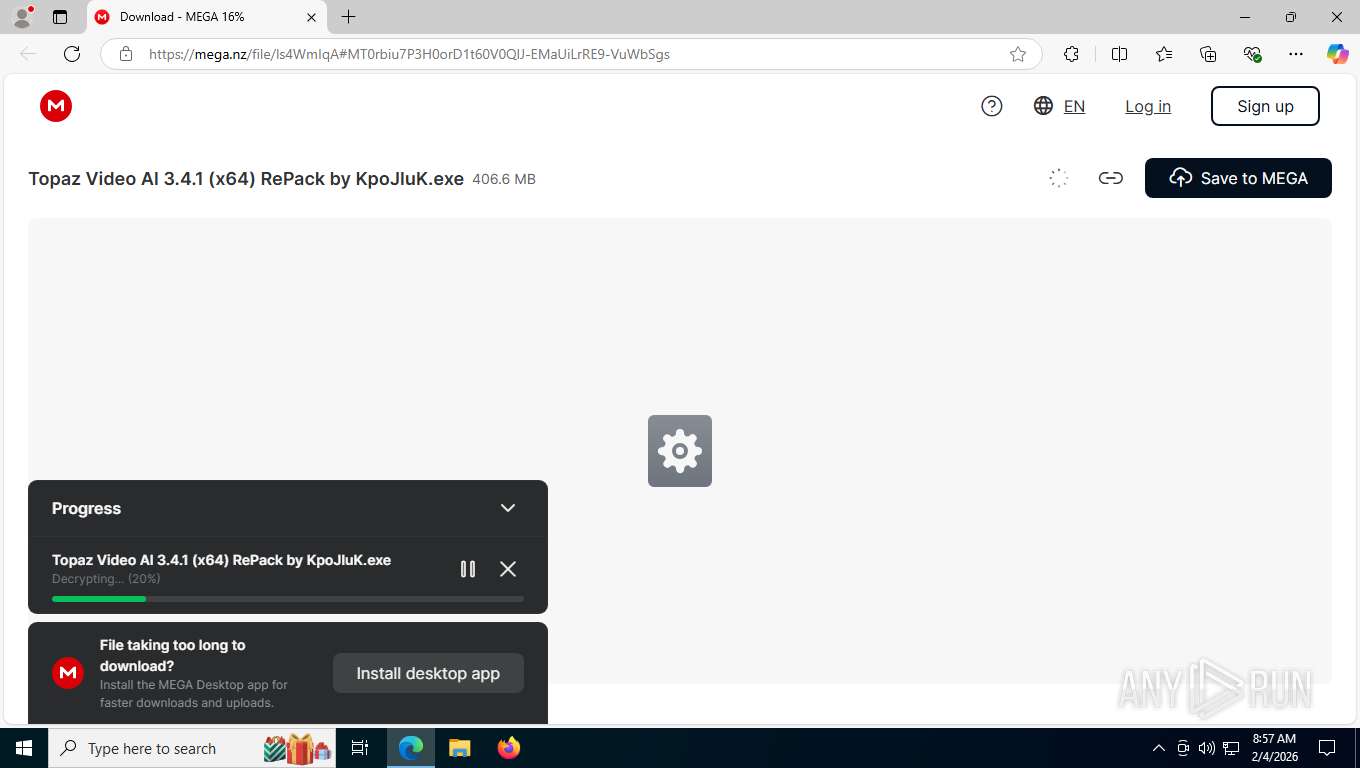The height and width of the screenshot is (768, 1360).
Task: Open the tab actions menu icon
Action: (60, 17)
